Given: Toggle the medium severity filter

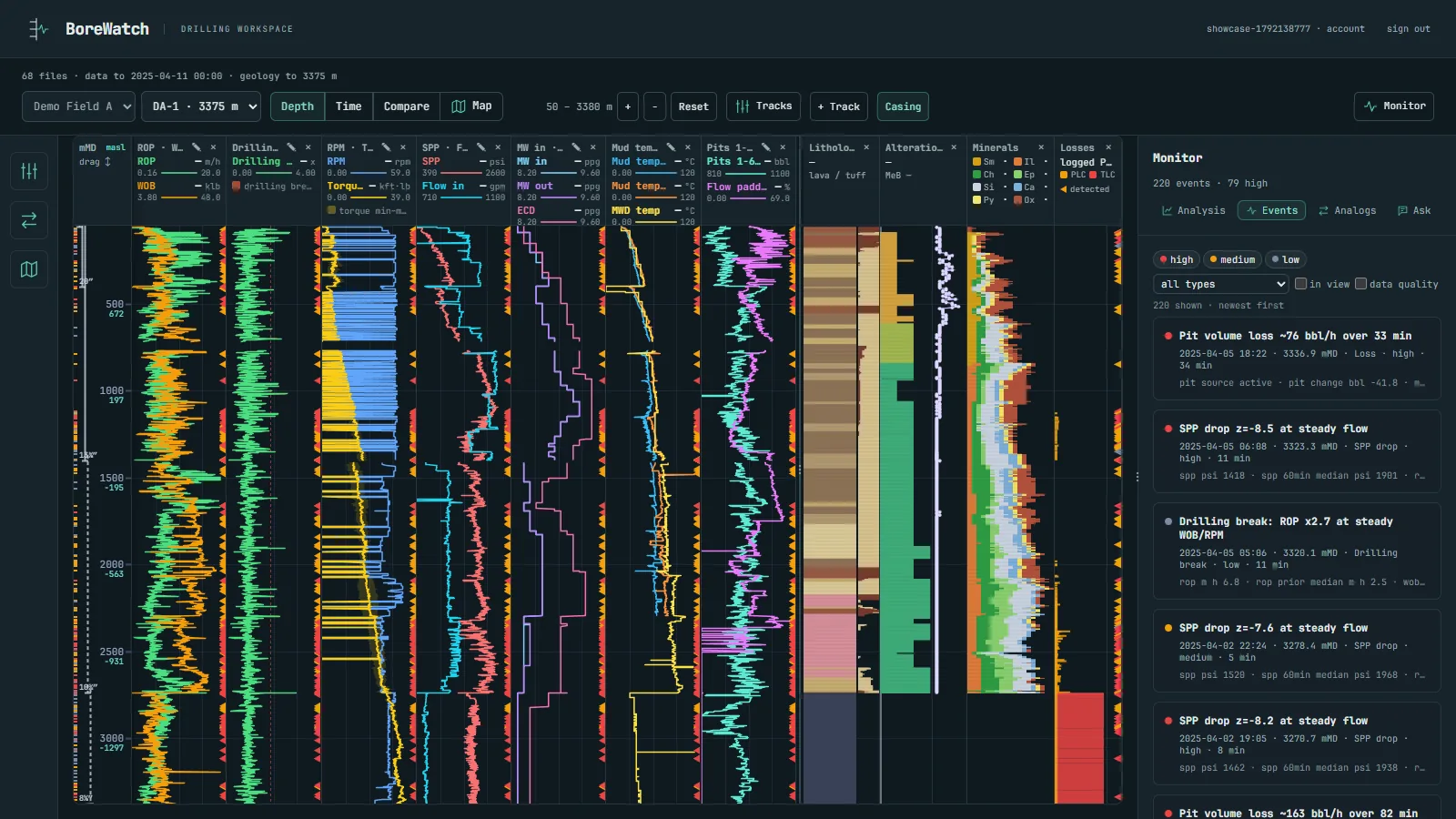Looking at the screenshot, I should point(1232,259).
